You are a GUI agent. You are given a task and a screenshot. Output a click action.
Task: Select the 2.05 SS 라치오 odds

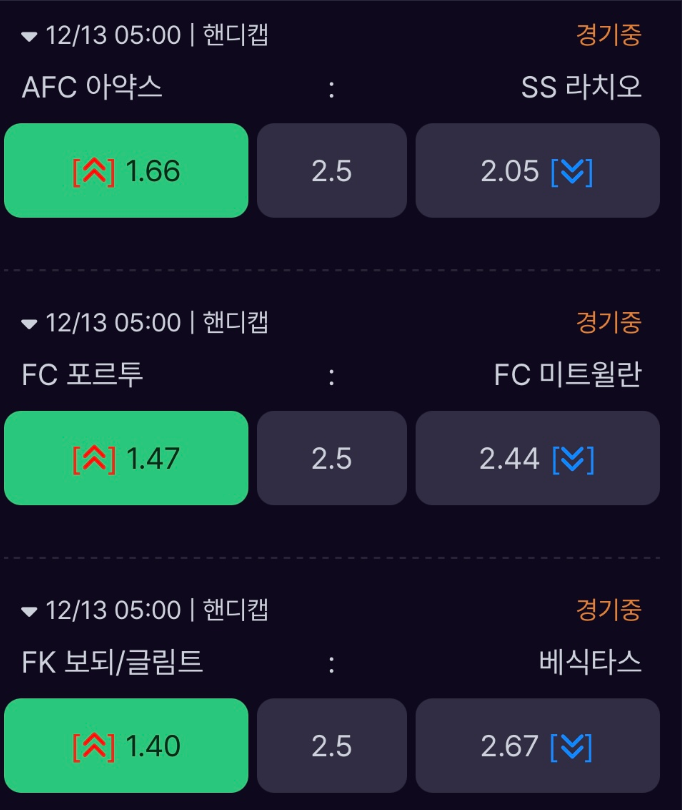[537, 170]
